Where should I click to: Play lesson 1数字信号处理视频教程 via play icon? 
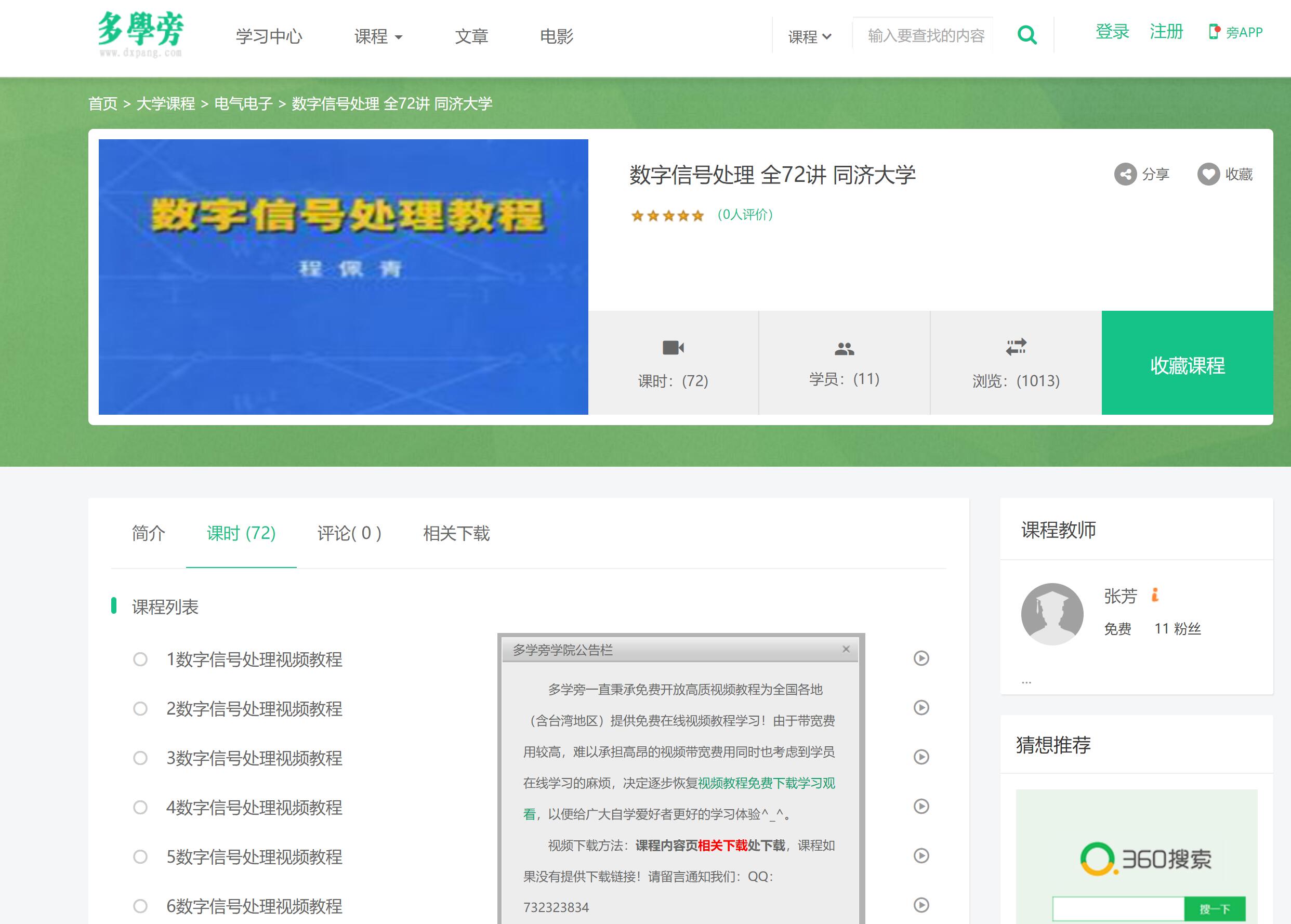click(921, 658)
